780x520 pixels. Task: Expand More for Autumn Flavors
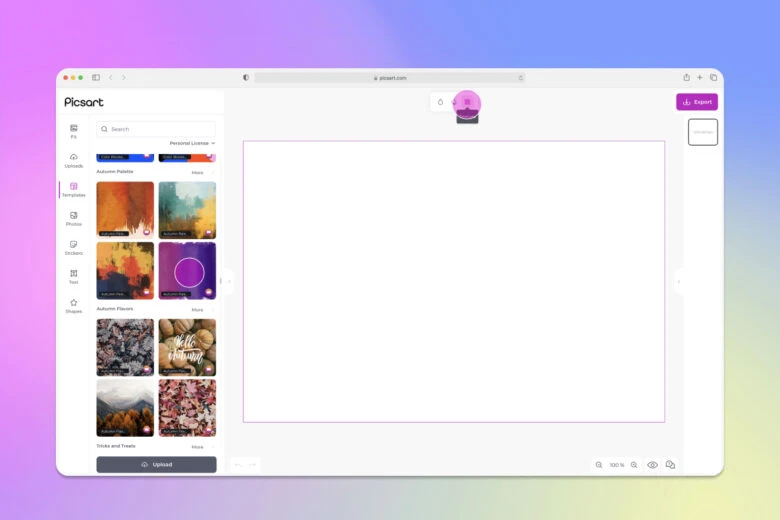197,310
